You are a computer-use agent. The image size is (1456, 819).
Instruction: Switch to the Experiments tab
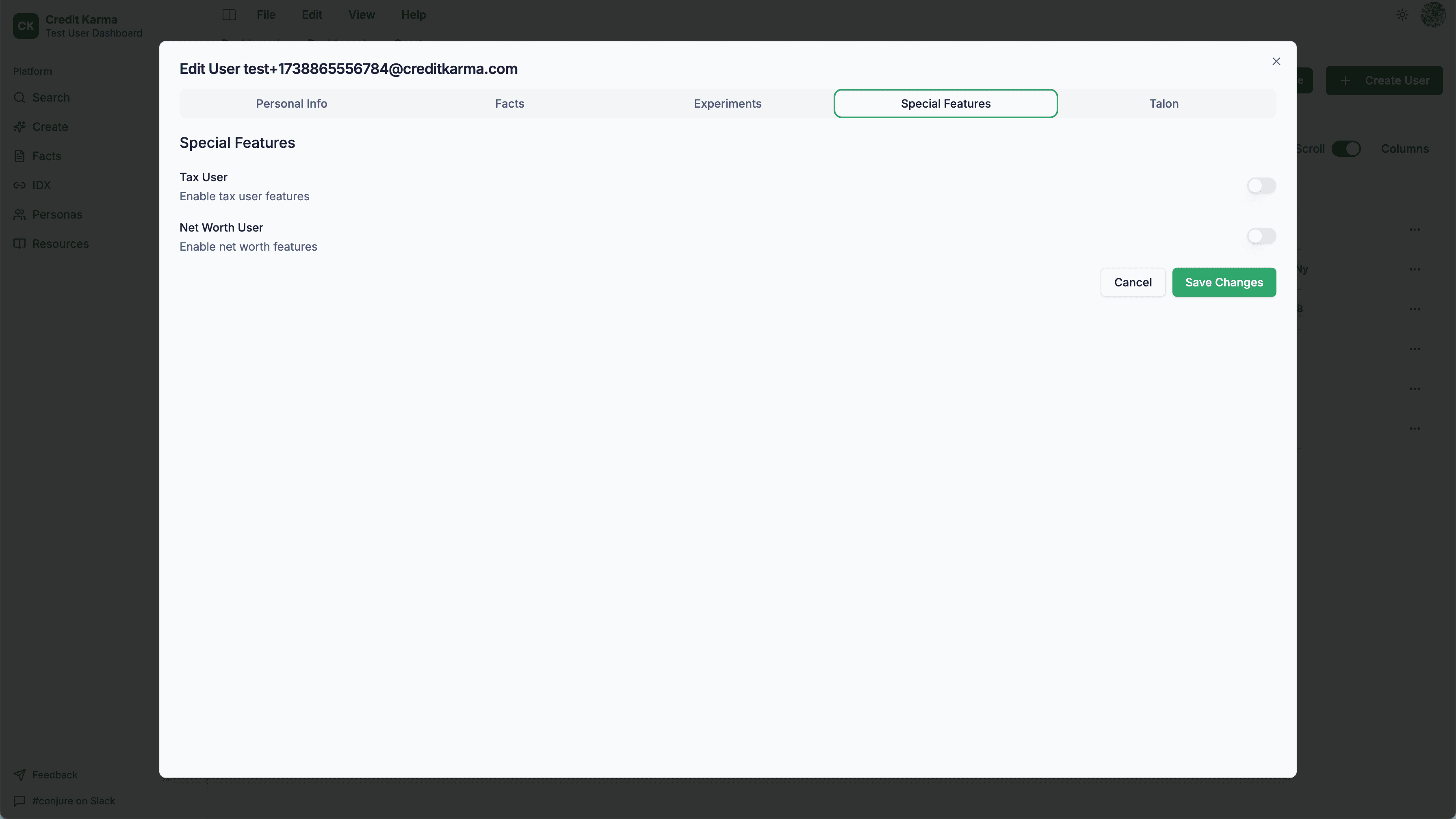pyautogui.click(x=728, y=104)
